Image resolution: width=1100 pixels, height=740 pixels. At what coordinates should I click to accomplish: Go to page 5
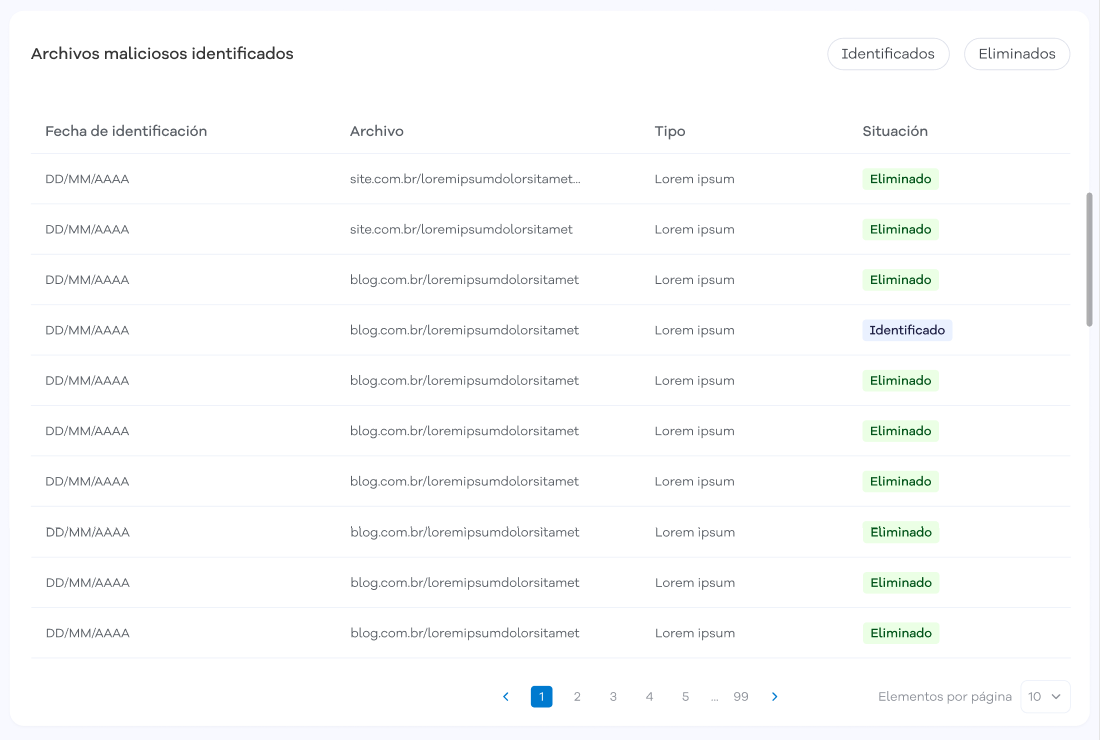pos(685,697)
